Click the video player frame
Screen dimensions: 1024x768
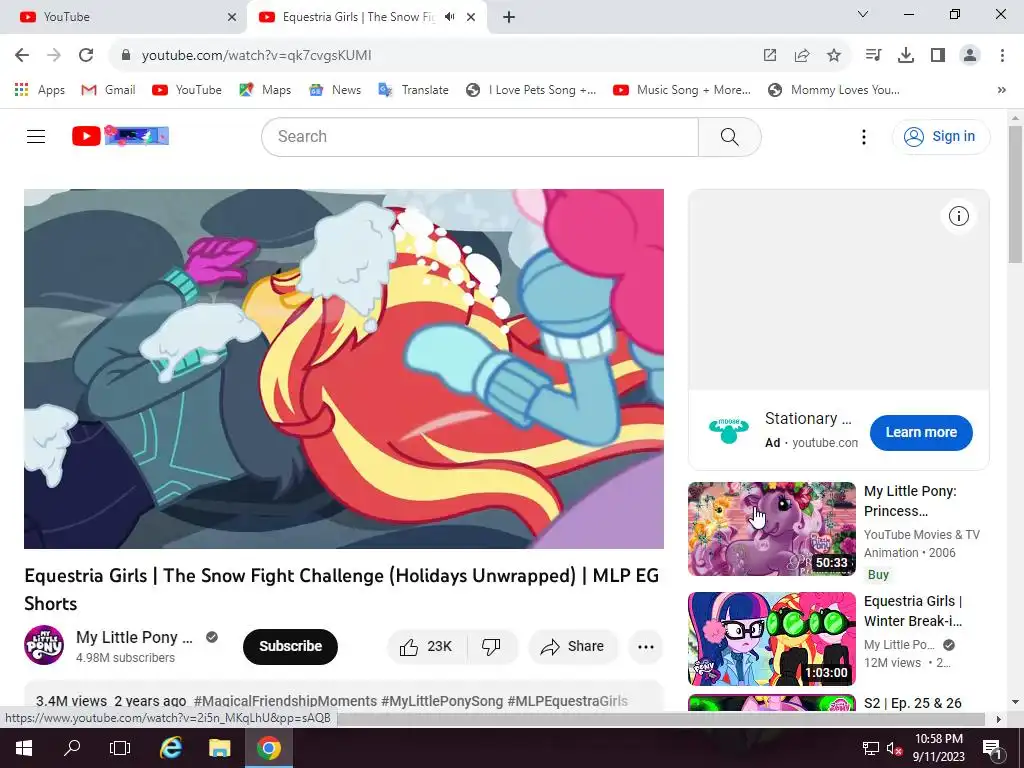click(344, 369)
